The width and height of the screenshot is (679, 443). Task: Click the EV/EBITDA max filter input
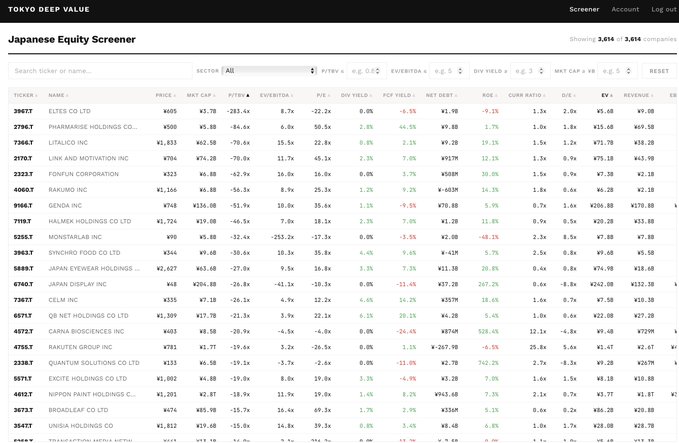(x=449, y=71)
